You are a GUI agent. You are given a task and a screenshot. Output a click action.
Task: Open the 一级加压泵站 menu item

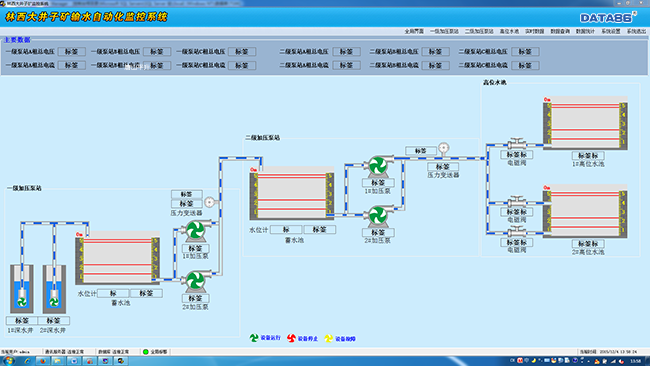(x=444, y=32)
